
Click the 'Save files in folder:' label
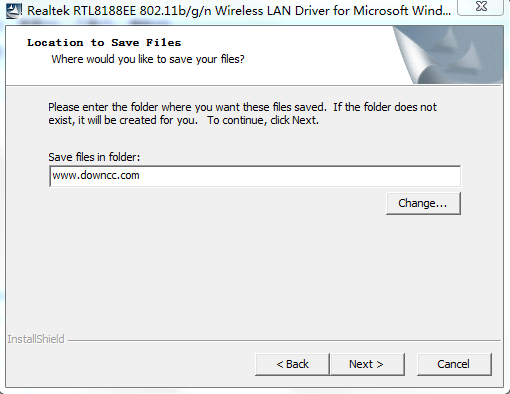coord(94,157)
